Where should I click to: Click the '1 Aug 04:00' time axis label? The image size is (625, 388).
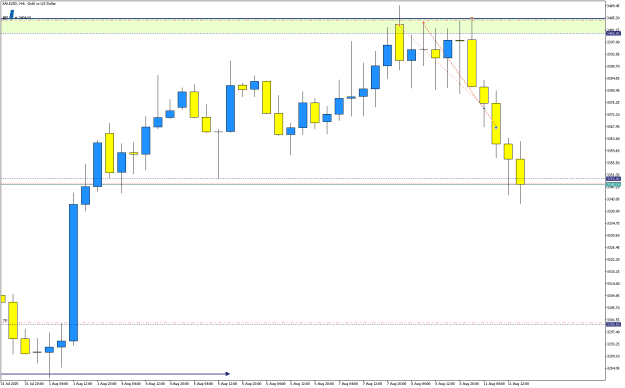[58, 384]
